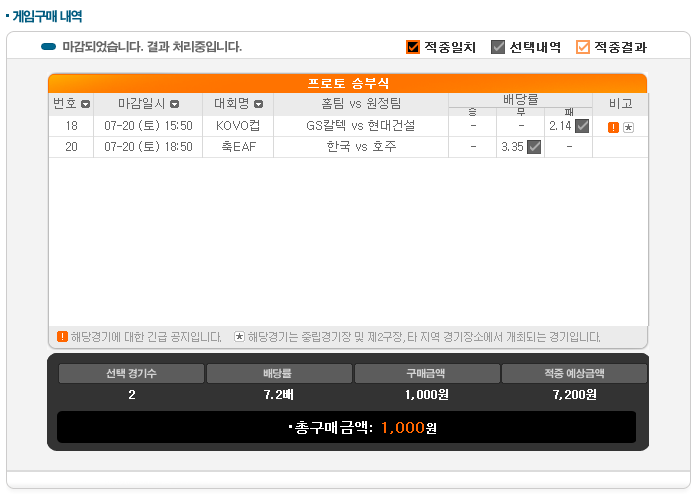
Task: Click the GS칼텍 vs 현대건설 match
Action: pos(360,126)
